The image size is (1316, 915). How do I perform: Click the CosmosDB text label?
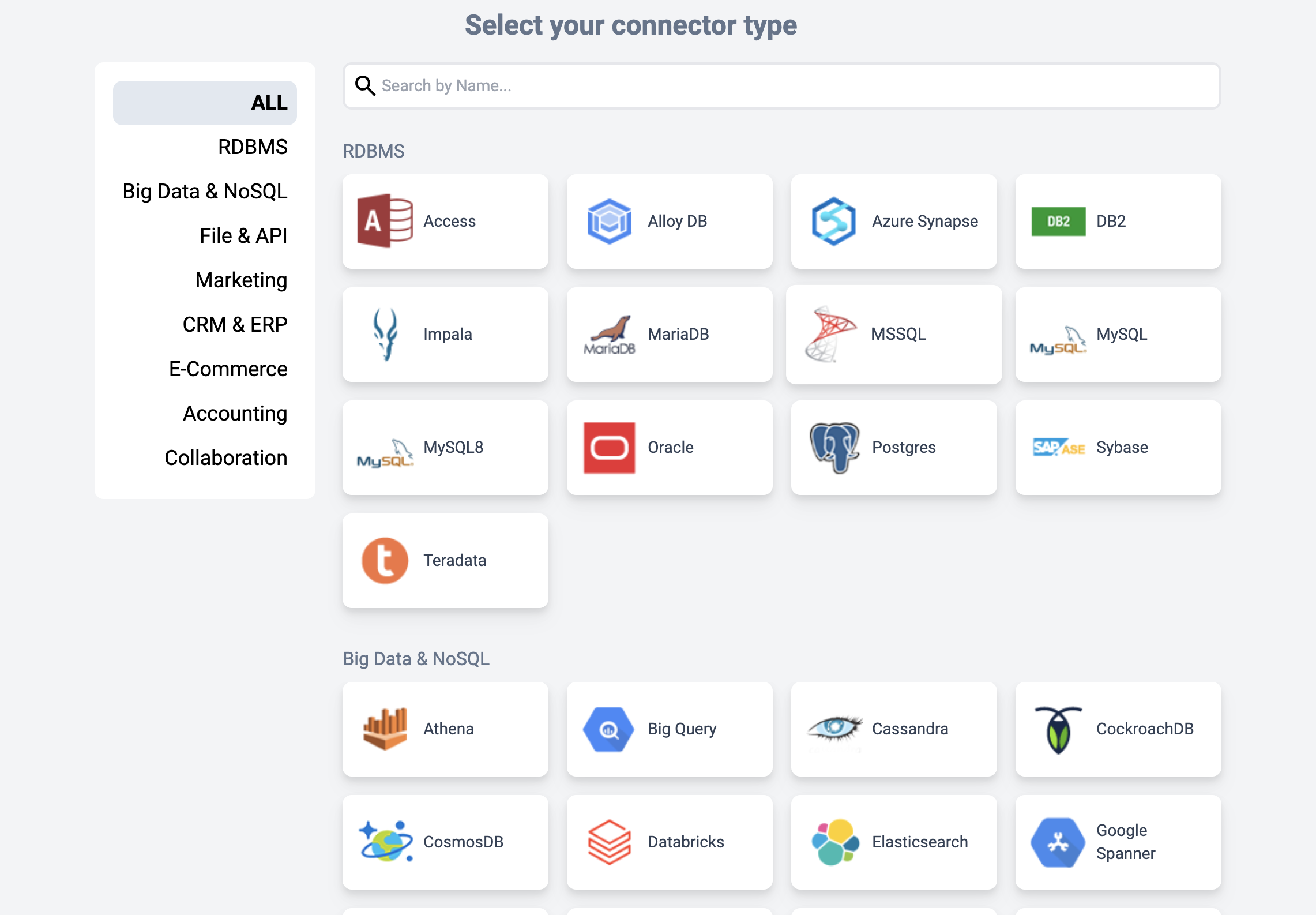[x=463, y=842]
